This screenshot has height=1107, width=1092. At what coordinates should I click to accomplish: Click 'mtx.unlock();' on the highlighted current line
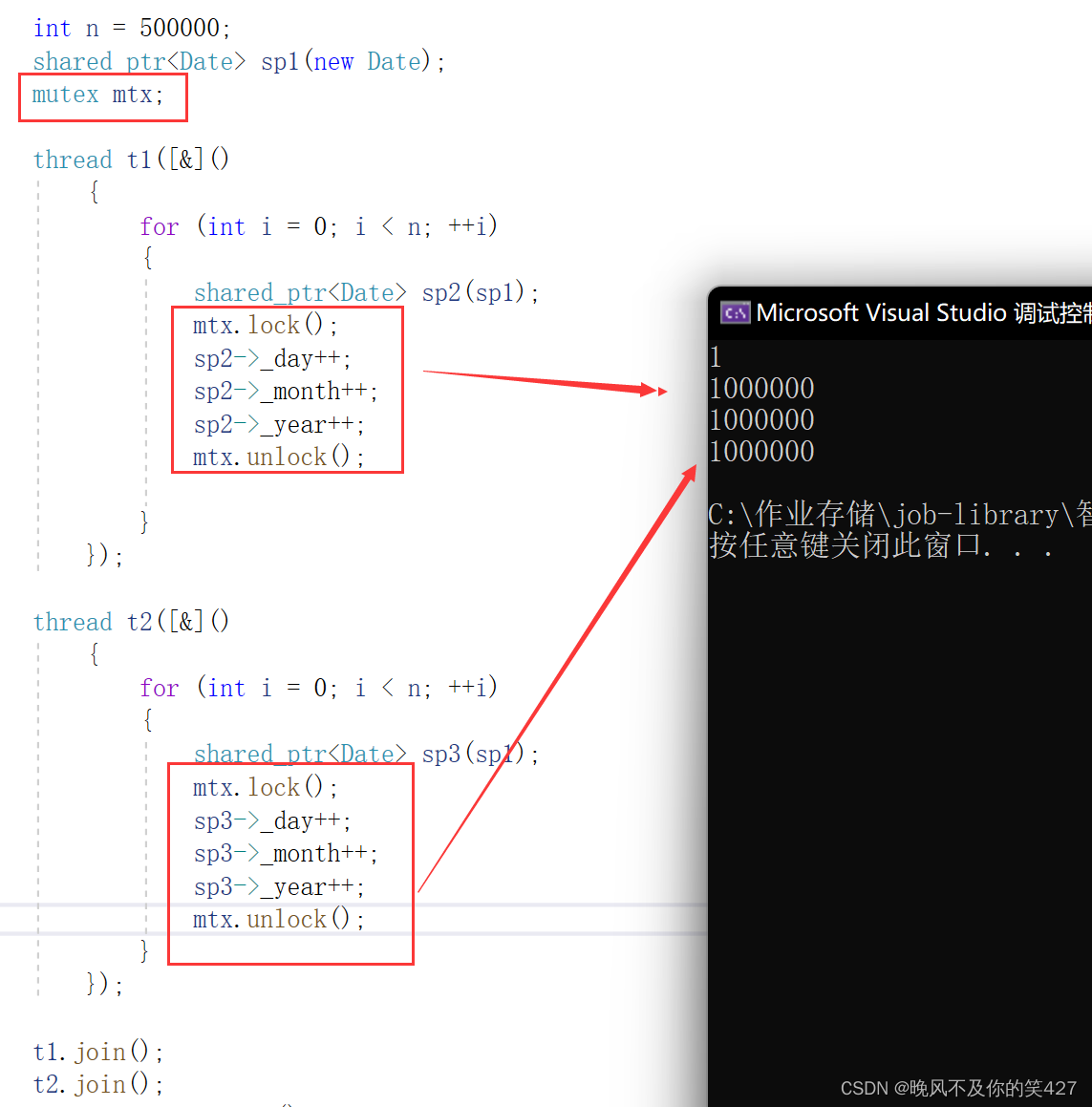point(278,919)
